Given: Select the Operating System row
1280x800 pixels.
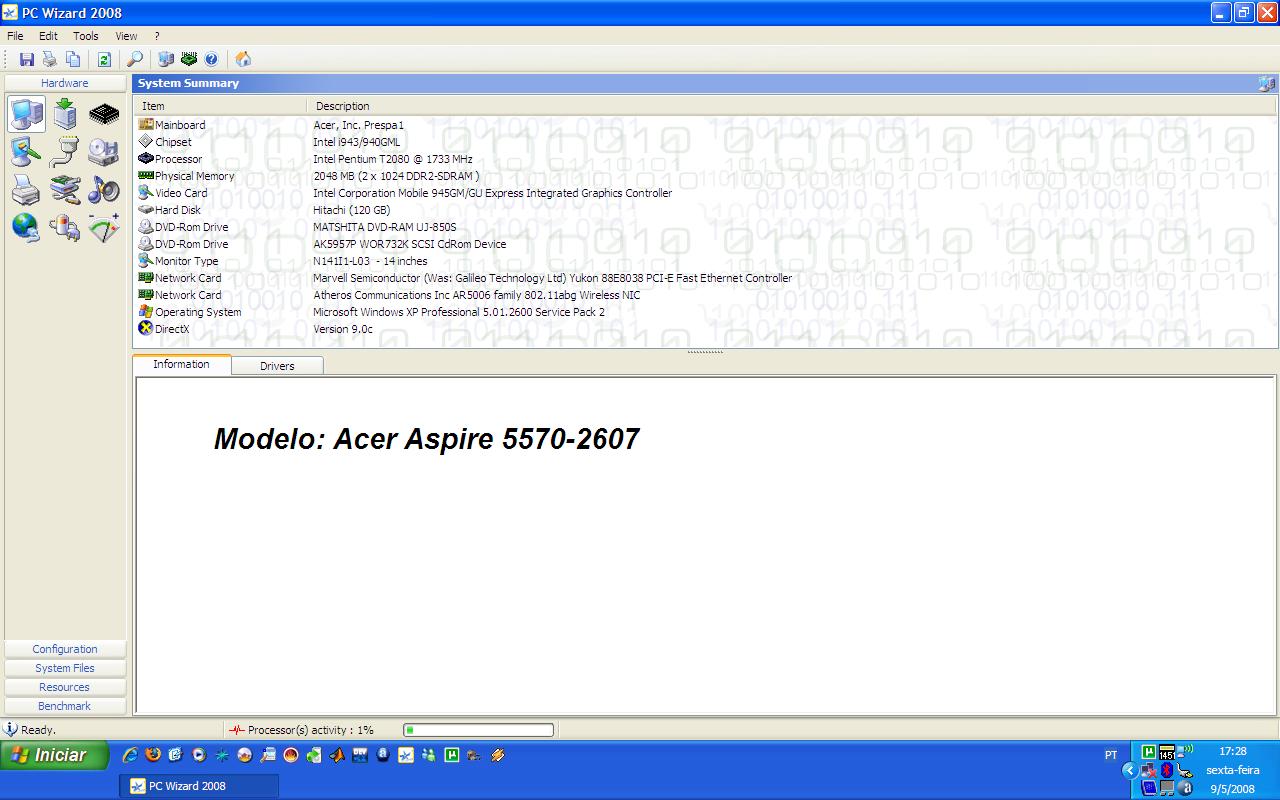Looking at the screenshot, I should point(705,312).
